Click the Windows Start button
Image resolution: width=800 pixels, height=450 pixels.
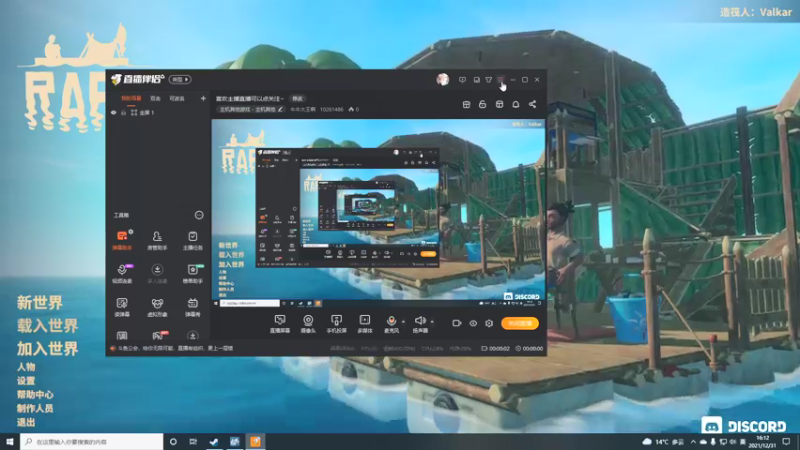[x=10, y=441]
